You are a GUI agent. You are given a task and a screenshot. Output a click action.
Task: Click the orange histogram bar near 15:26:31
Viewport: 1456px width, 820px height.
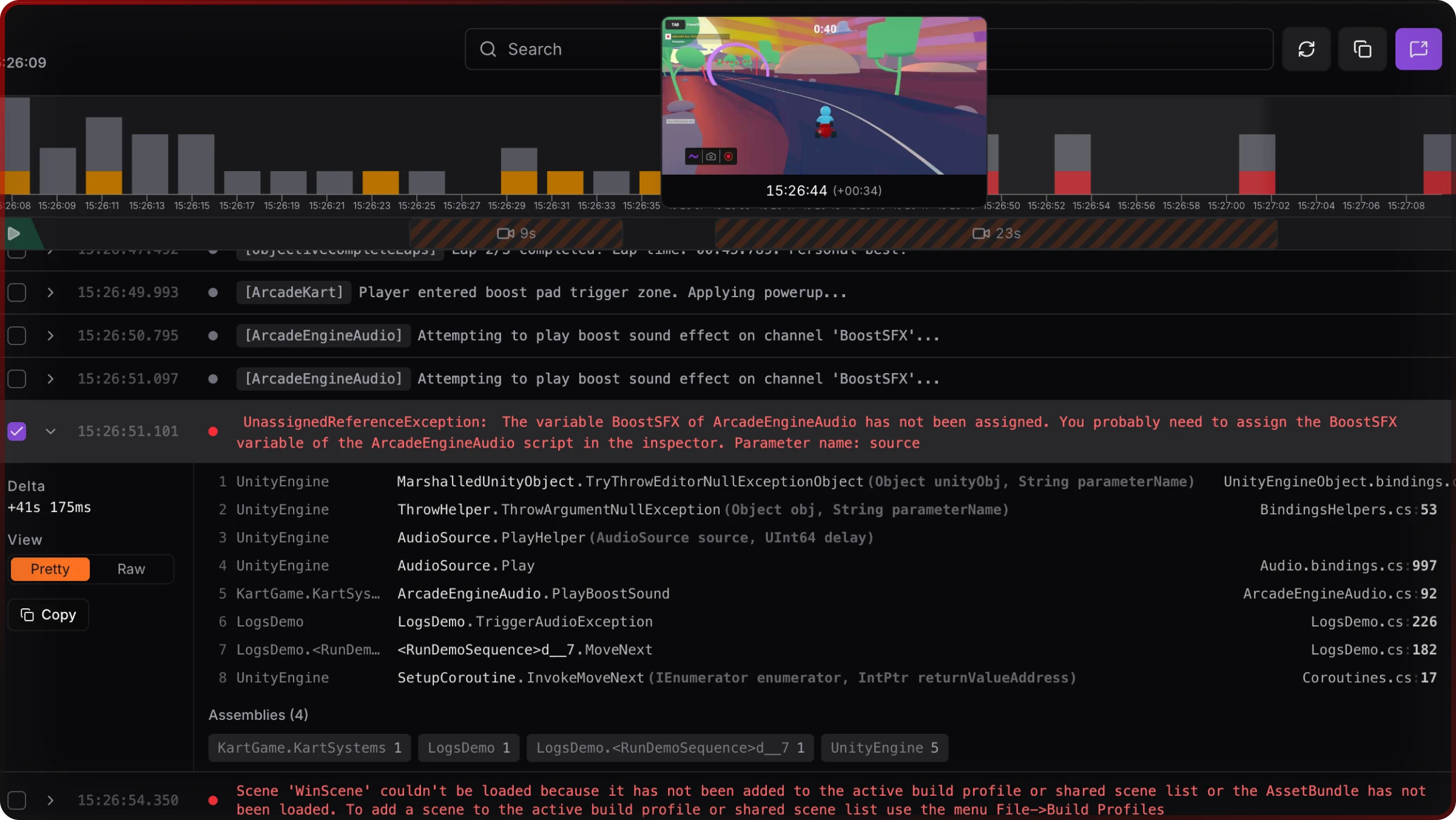565,183
